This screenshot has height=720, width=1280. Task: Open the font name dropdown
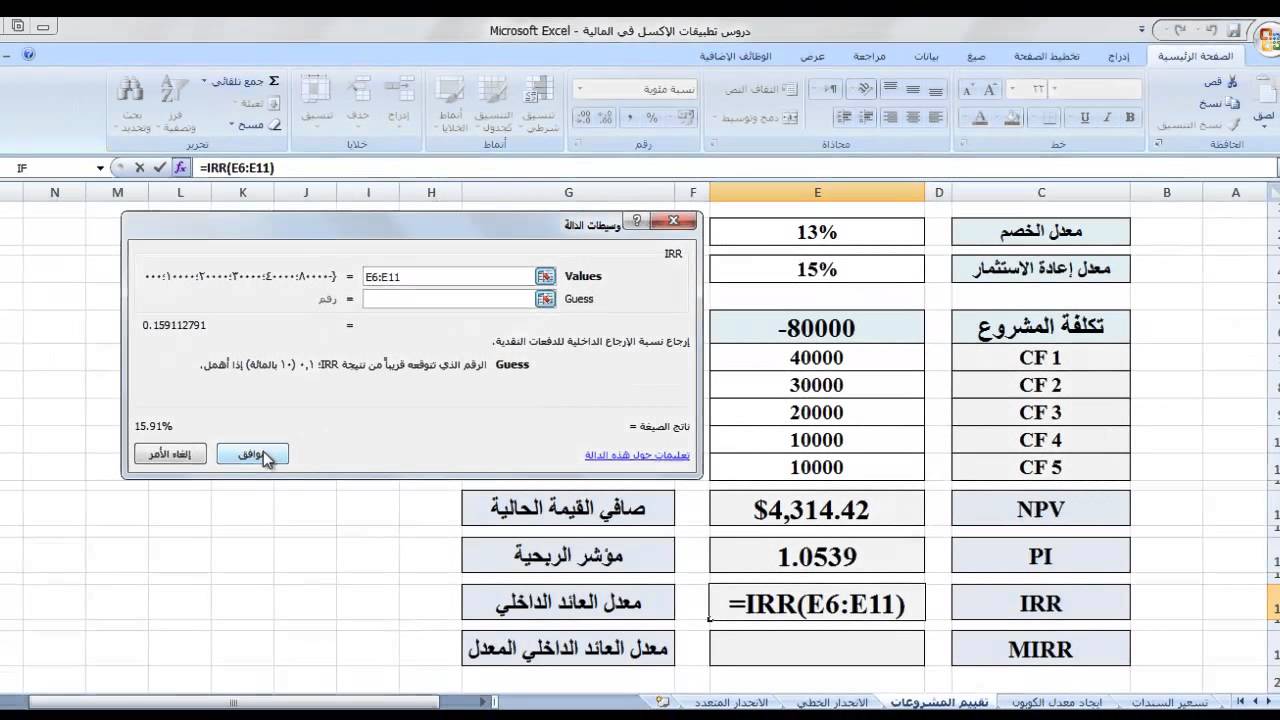(1054, 90)
